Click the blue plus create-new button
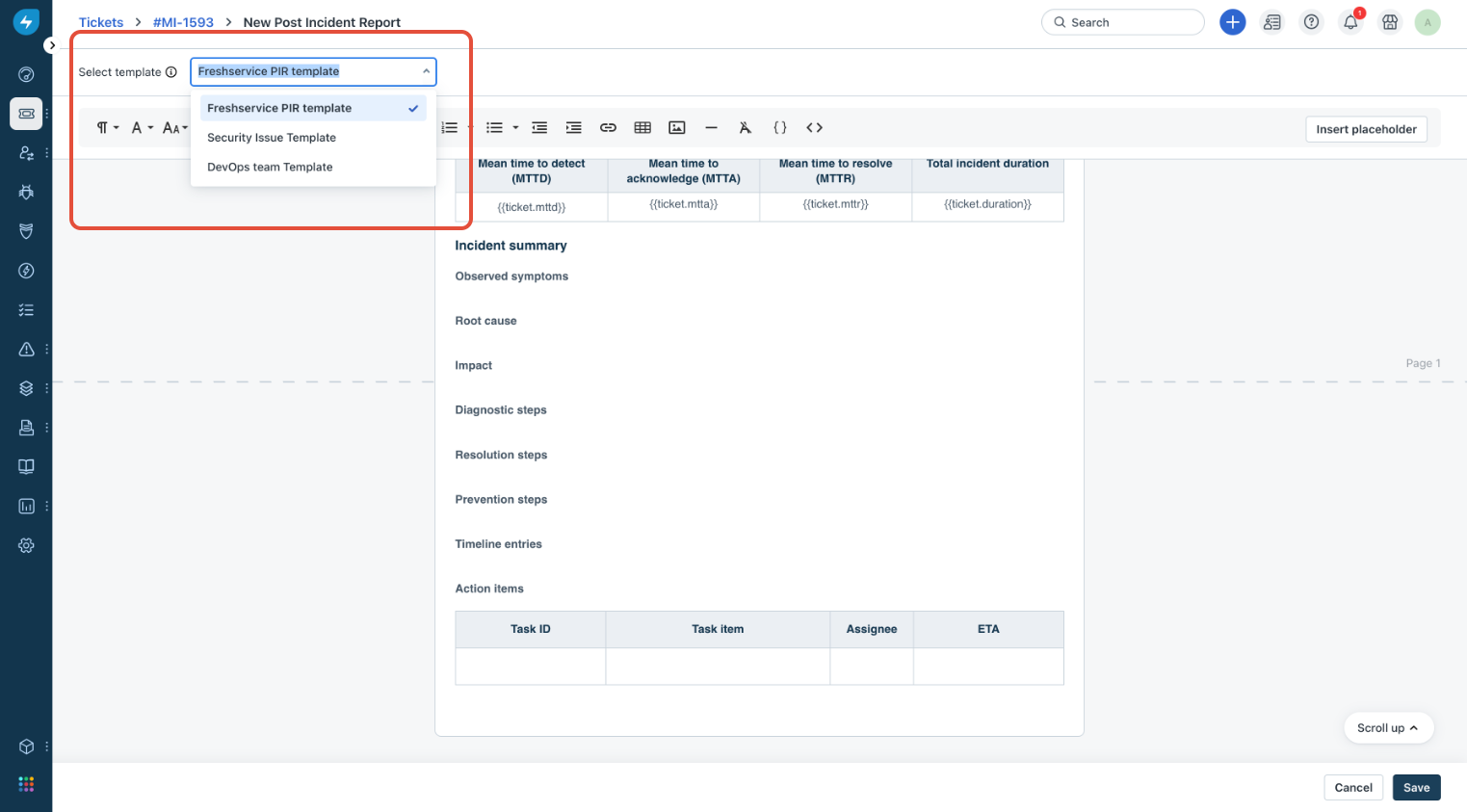1467x812 pixels. 1232,22
